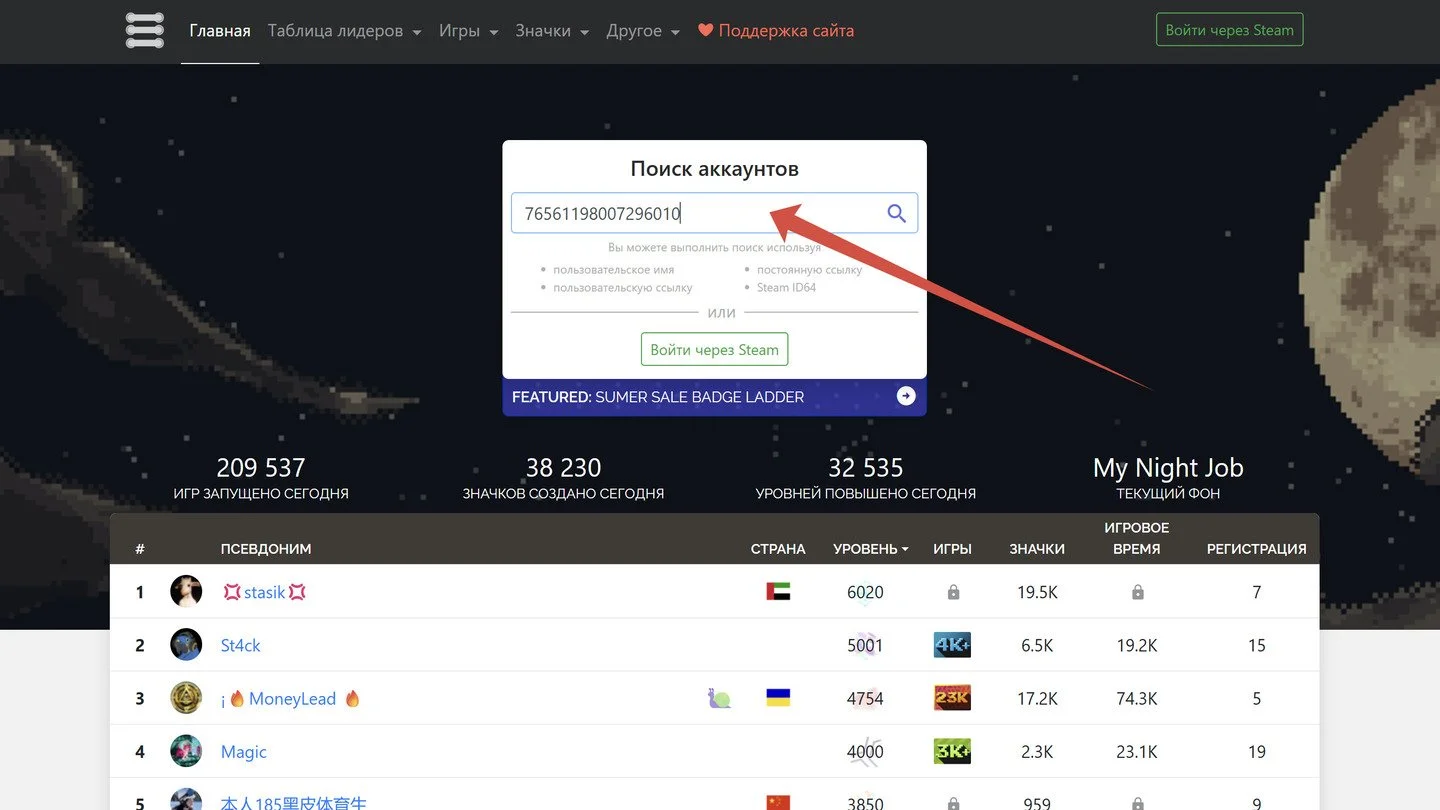Click the постоянную ссылку search hint
Screen dimensions: 1440x810
[809, 270]
